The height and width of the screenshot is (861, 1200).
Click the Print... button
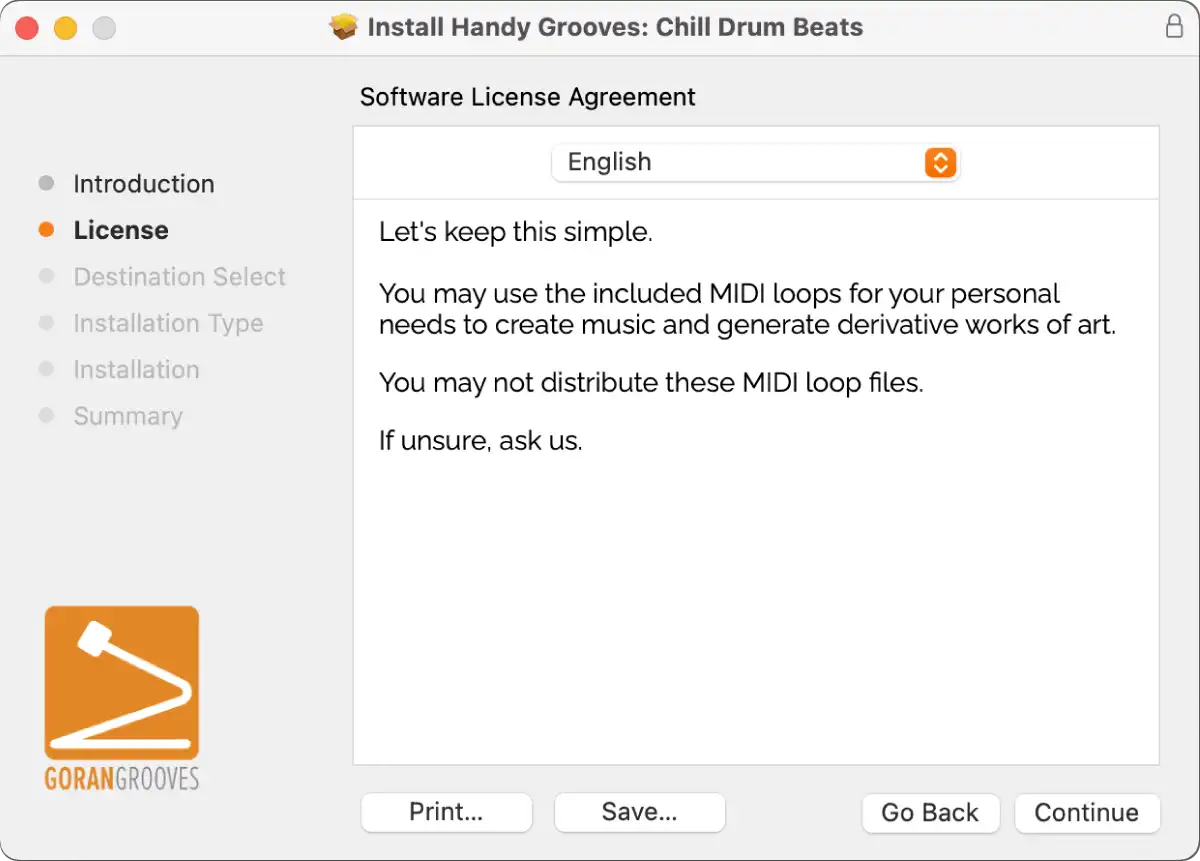[x=446, y=812]
